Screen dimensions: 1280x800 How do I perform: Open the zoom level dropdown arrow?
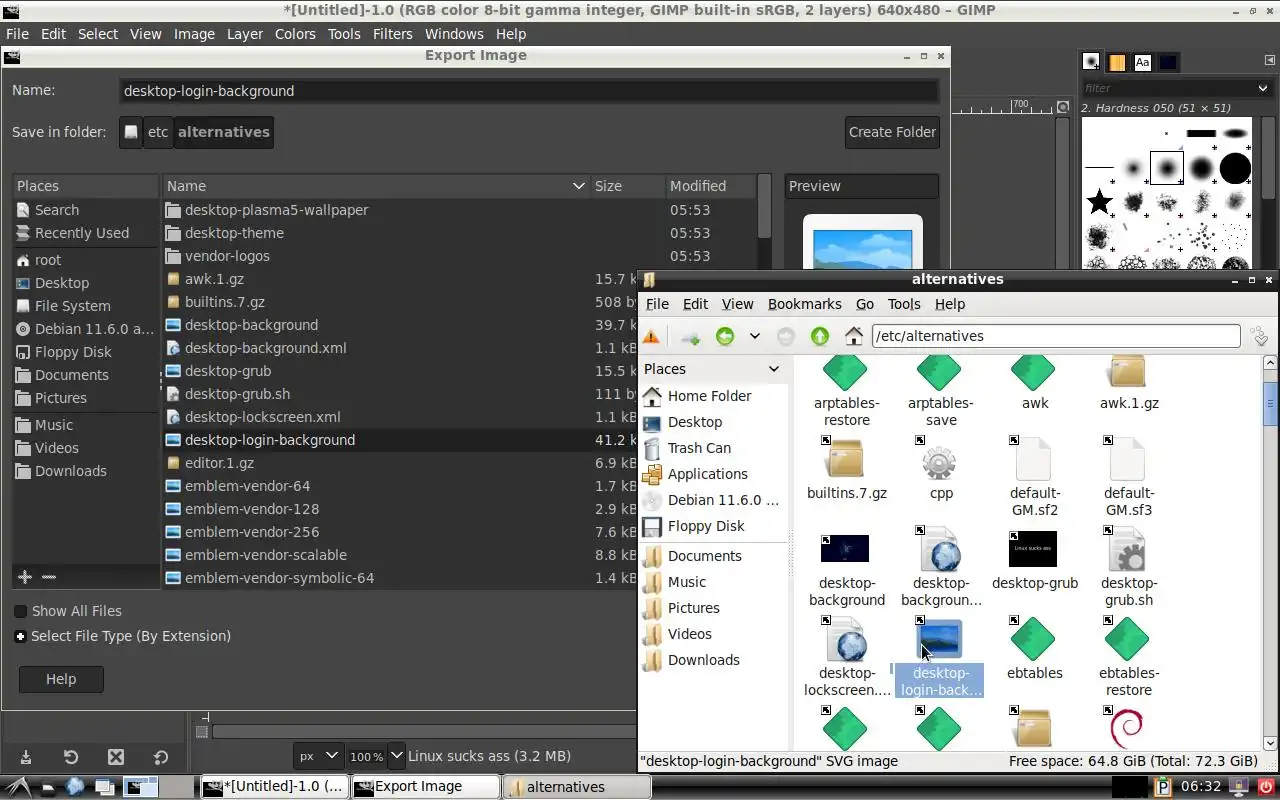coord(396,757)
